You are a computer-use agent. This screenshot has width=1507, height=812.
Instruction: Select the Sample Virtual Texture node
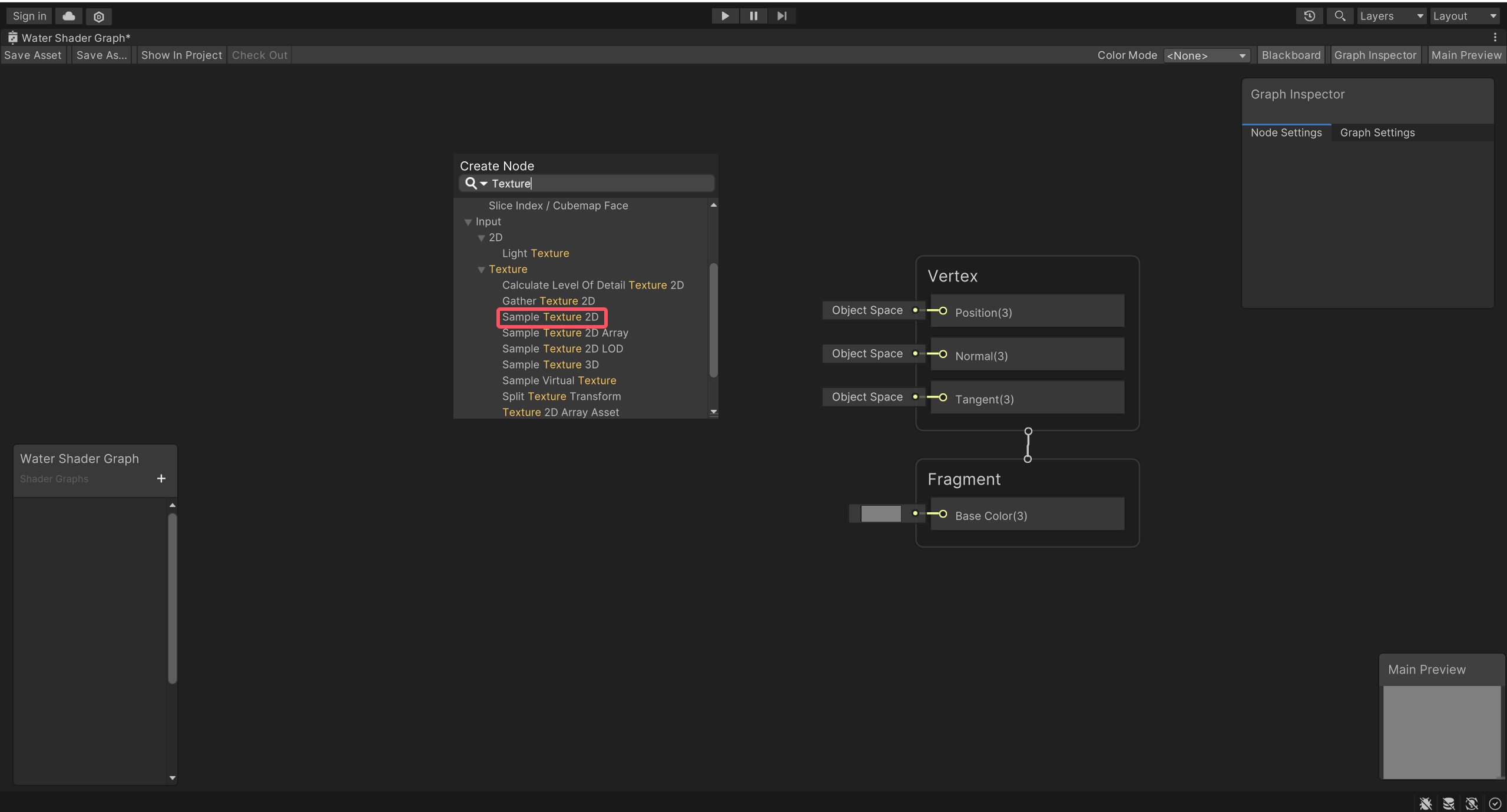559,380
